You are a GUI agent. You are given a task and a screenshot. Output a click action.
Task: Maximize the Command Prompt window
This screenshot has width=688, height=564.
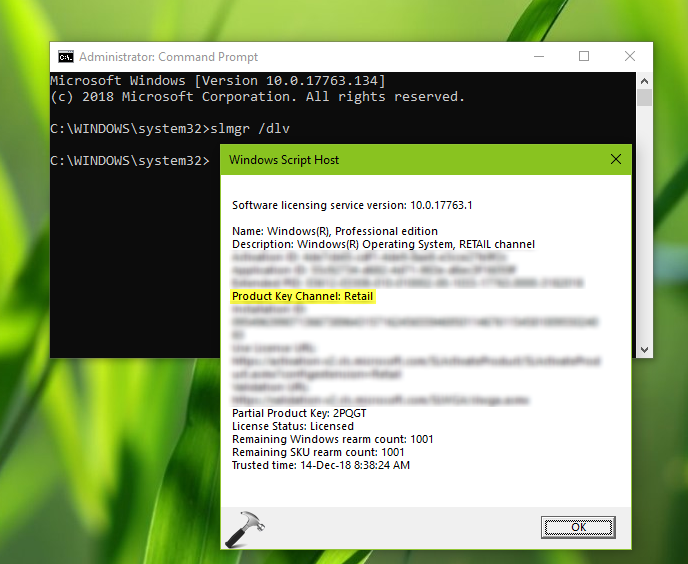coord(584,57)
